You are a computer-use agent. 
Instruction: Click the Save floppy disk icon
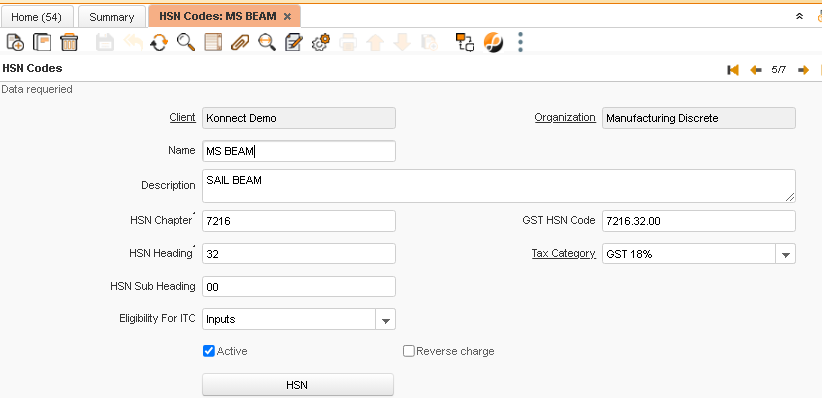click(x=105, y=42)
